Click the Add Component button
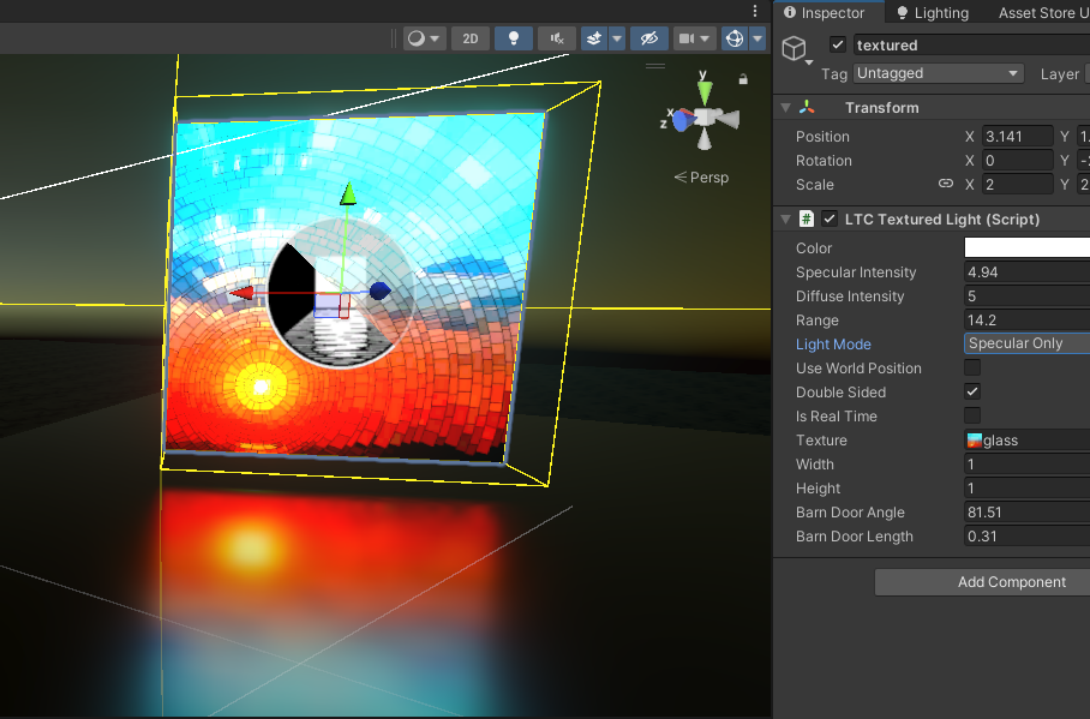This screenshot has height=719, width=1090. click(1011, 582)
